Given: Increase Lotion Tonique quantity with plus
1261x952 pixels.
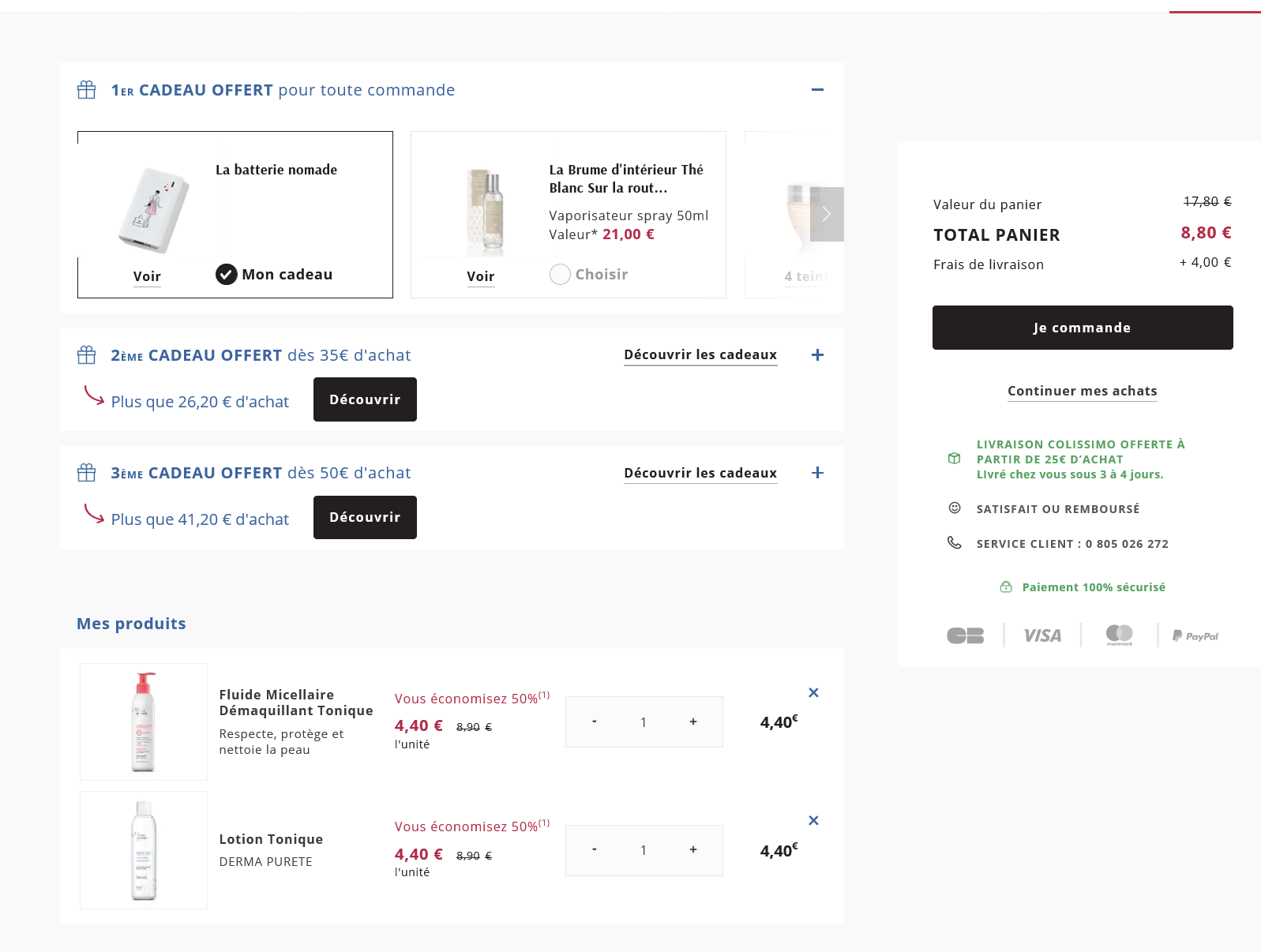Looking at the screenshot, I should (693, 849).
